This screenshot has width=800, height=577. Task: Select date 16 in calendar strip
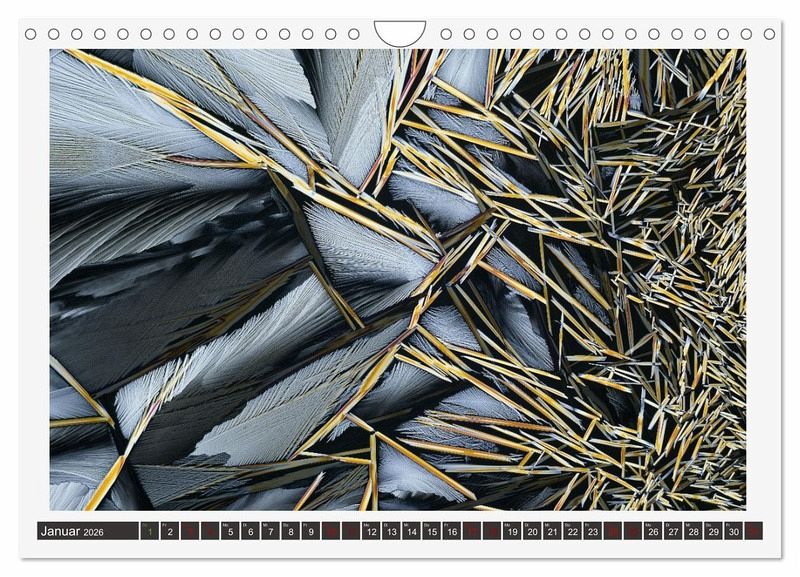coord(452,531)
